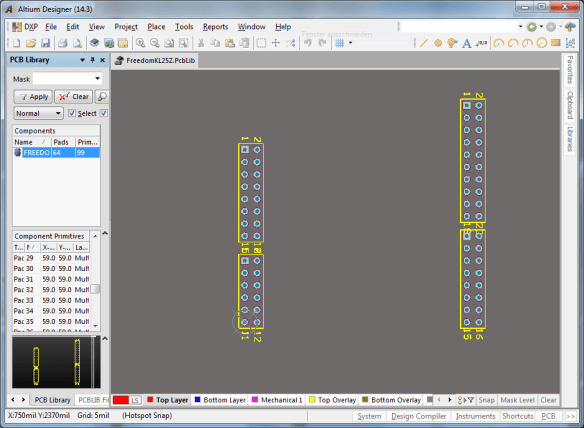Select the Place Via tool
The width and height of the screenshot is (584, 428).
pos(452,43)
